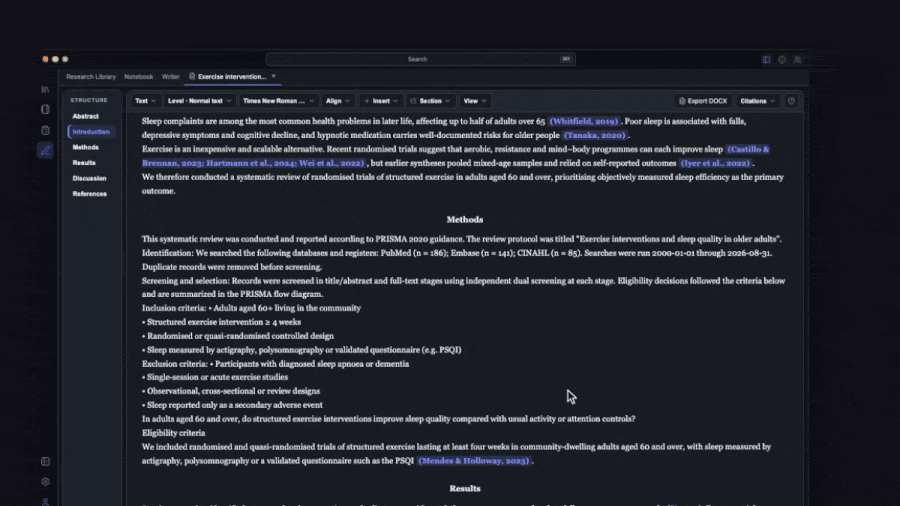900x506 pixels.
Task: Click the circular info icon in title bar
Action: coord(782,59)
